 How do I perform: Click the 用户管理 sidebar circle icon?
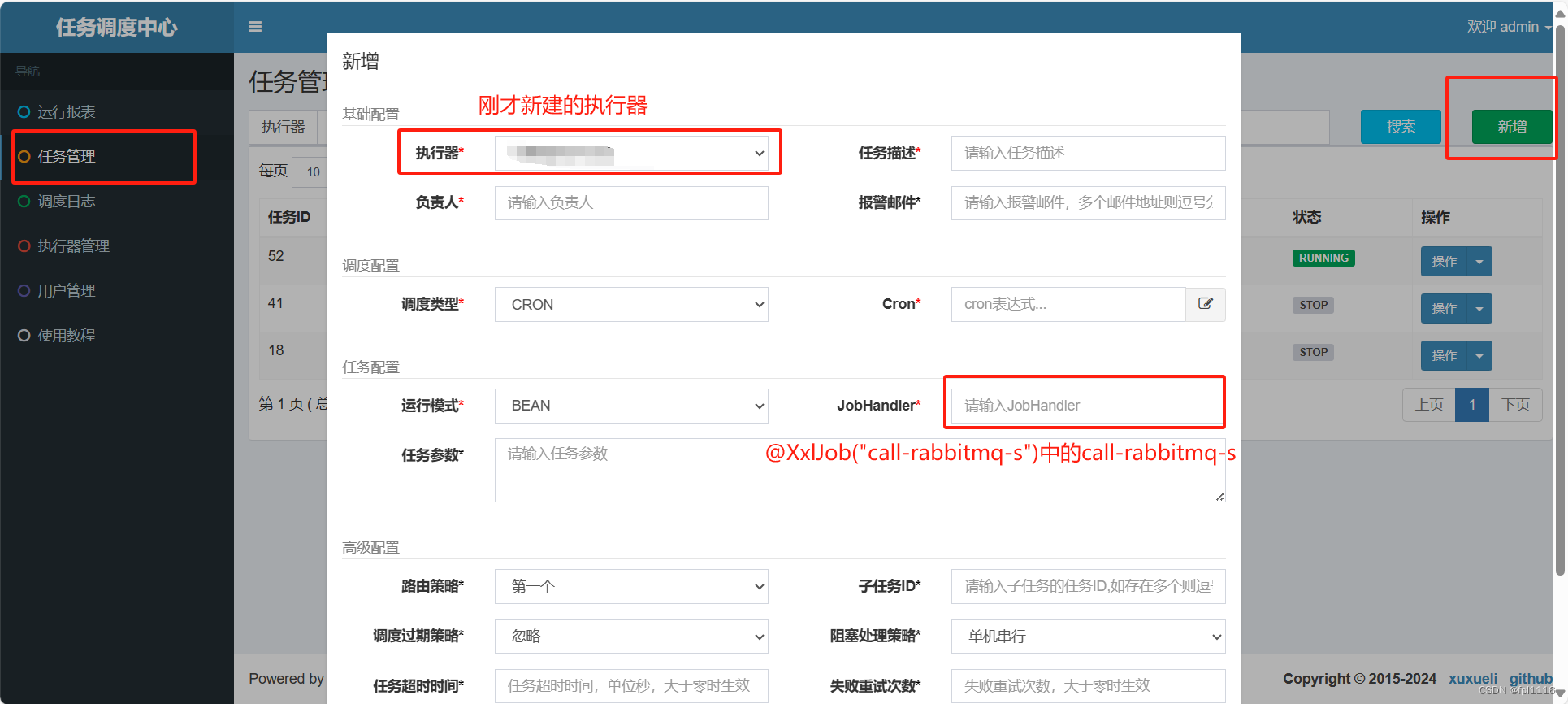point(24,291)
